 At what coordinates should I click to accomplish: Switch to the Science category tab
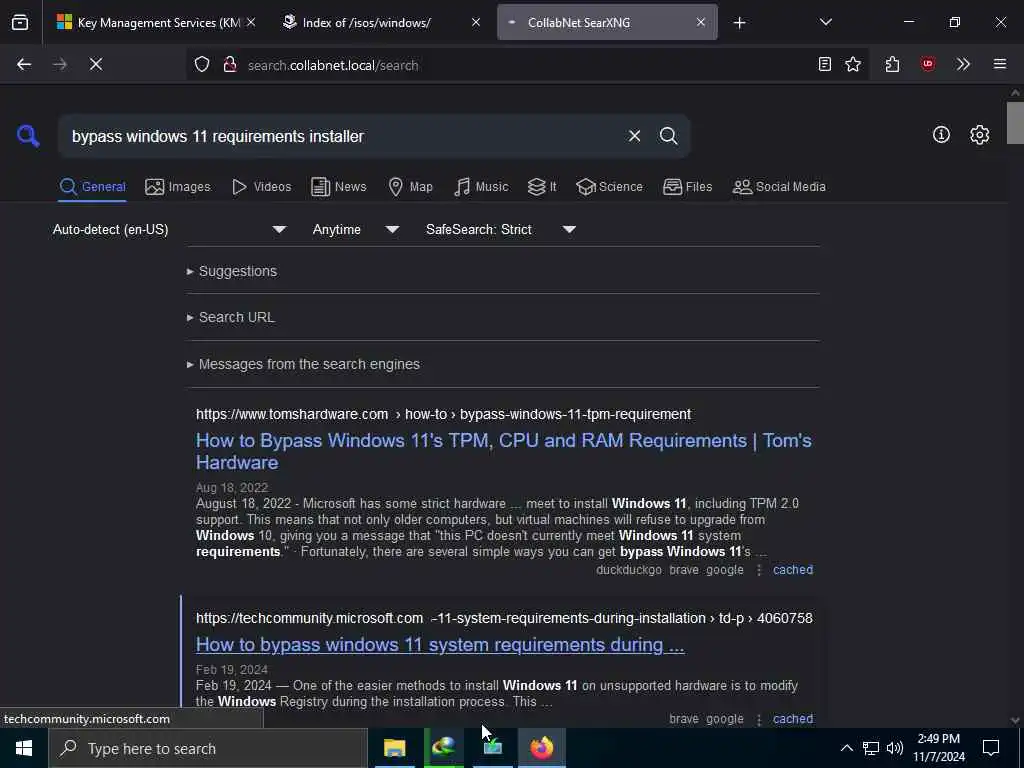click(609, 187)
